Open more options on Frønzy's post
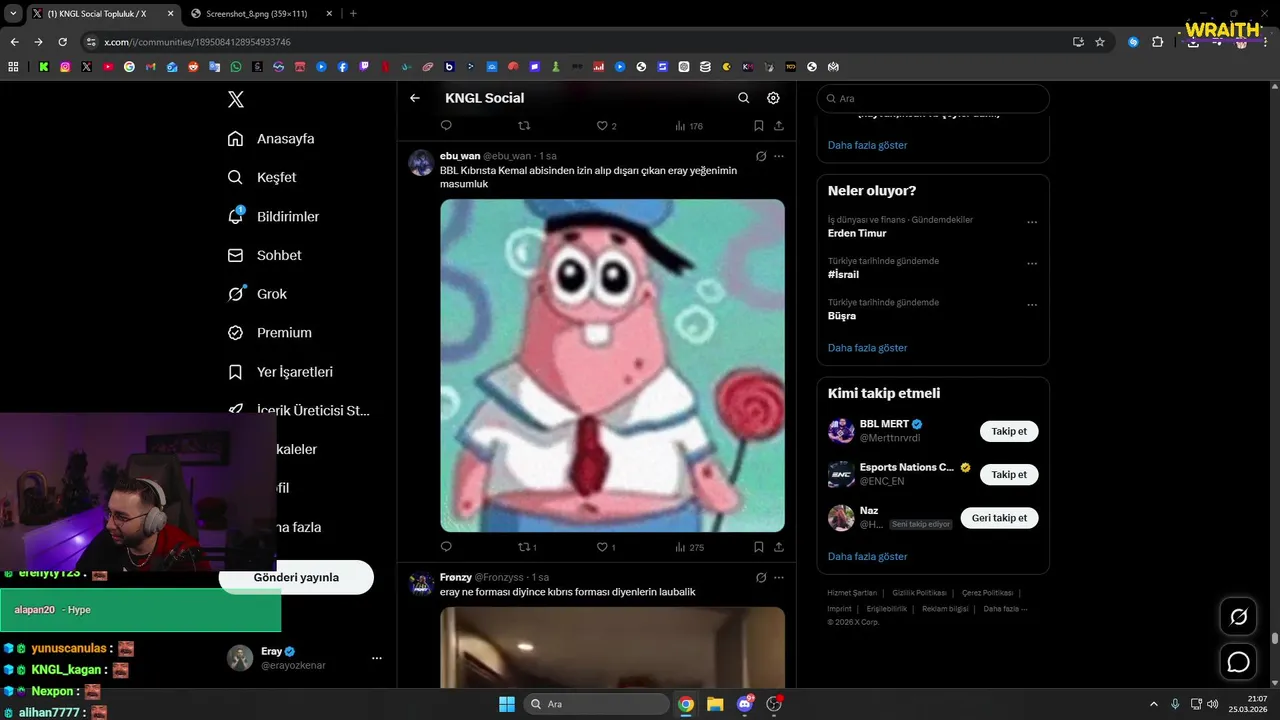 tap(779, 577)
